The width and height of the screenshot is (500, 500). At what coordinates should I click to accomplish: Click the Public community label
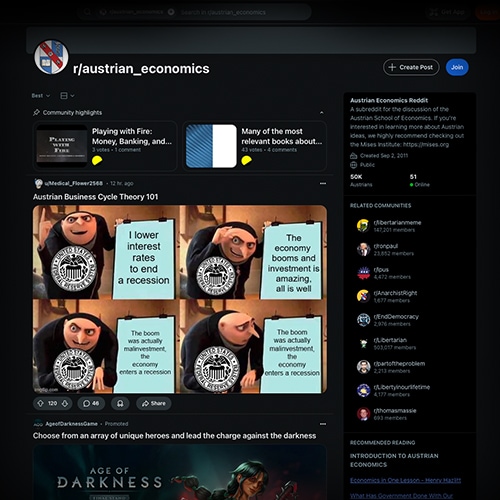coord(367,165)
